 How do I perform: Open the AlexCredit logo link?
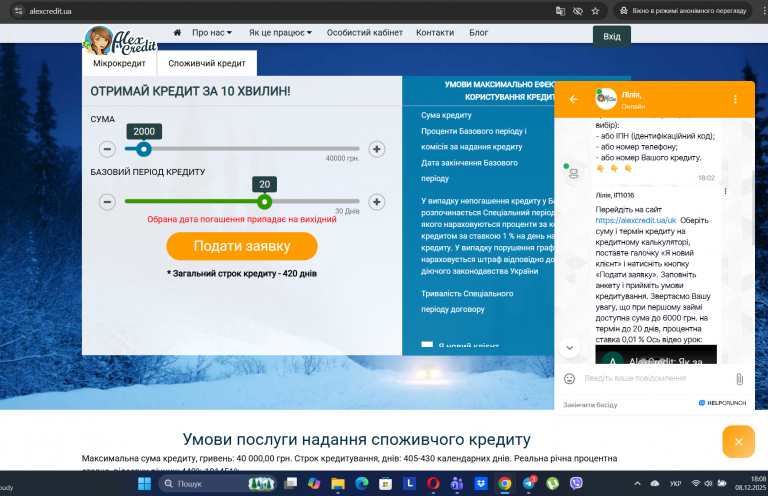[120, 41]
